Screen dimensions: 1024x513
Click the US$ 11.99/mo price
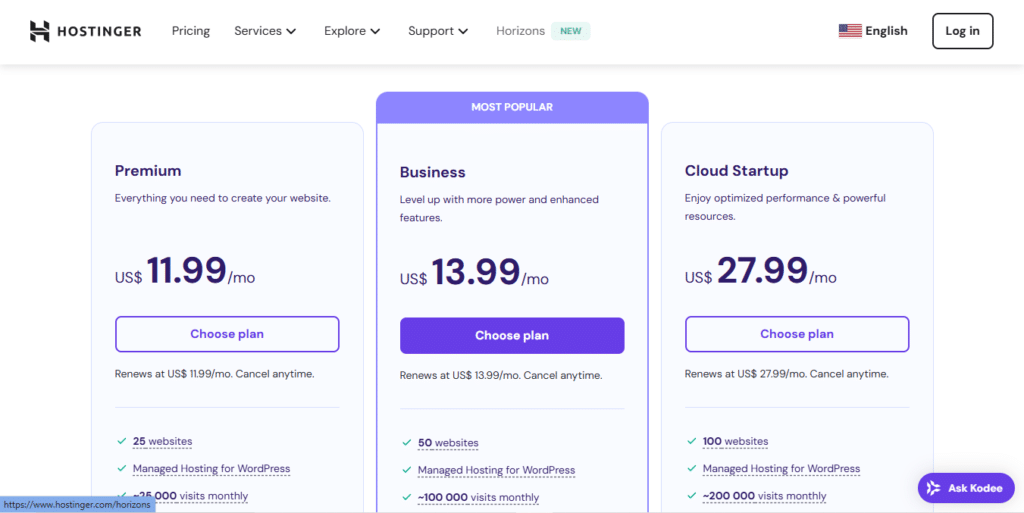pos(185,270)
